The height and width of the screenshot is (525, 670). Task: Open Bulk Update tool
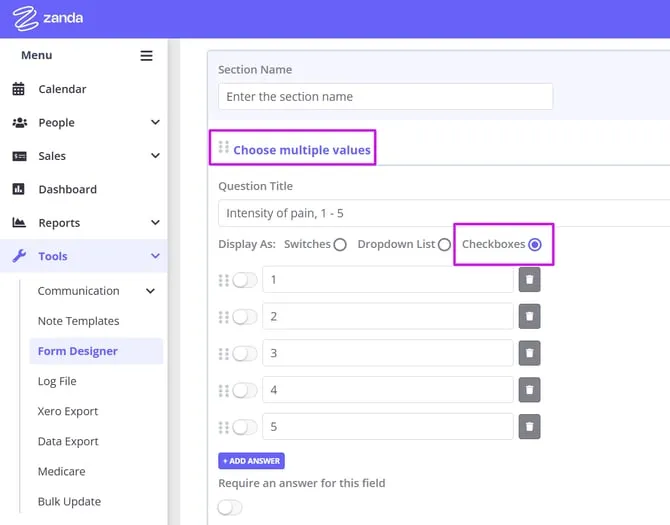click(69, 502)
